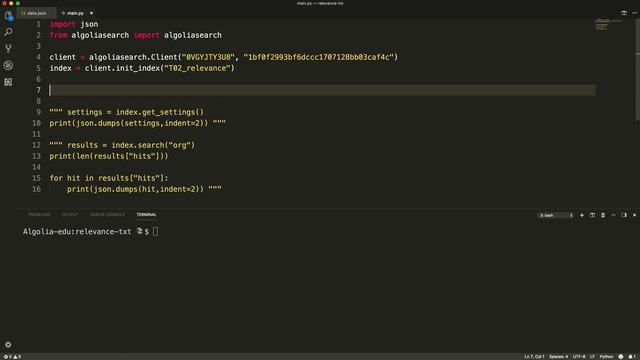Change encoding via UTF-8 status item
Image resolution: width=640 pixels, height=360 pixels.
579,357
